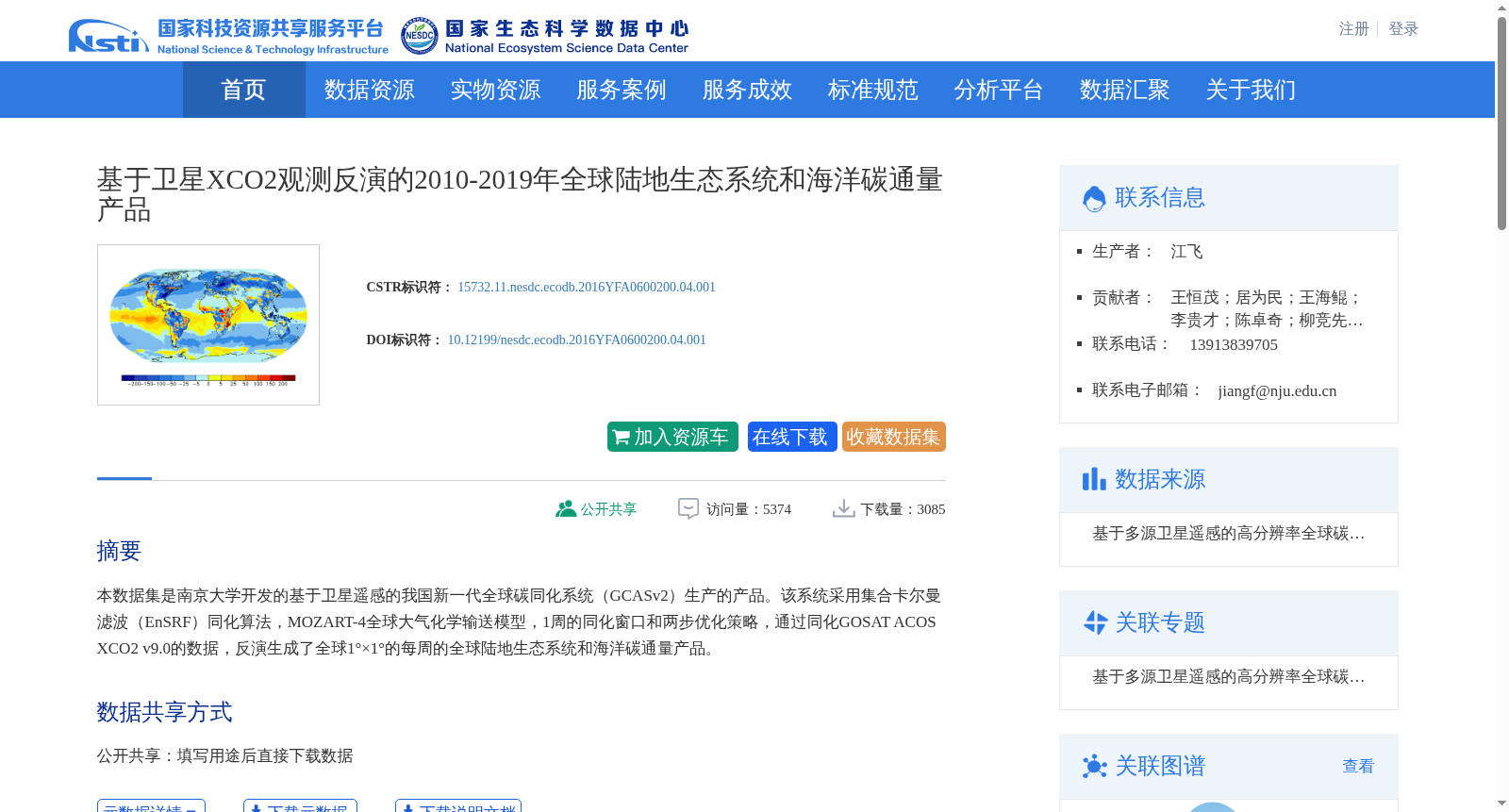Open the DOI identifier link
This screenshot has width=1509, height=812.
[x=576, y=340]
